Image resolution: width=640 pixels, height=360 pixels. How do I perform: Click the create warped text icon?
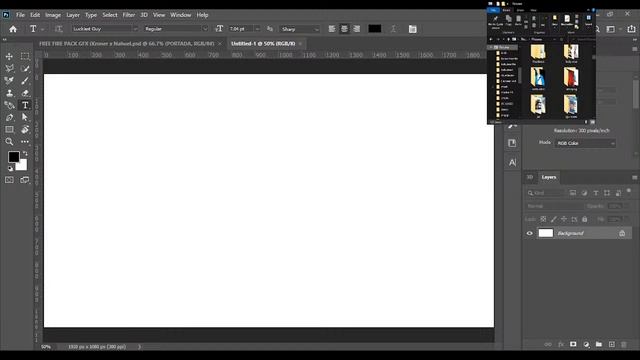coord(393,29)
